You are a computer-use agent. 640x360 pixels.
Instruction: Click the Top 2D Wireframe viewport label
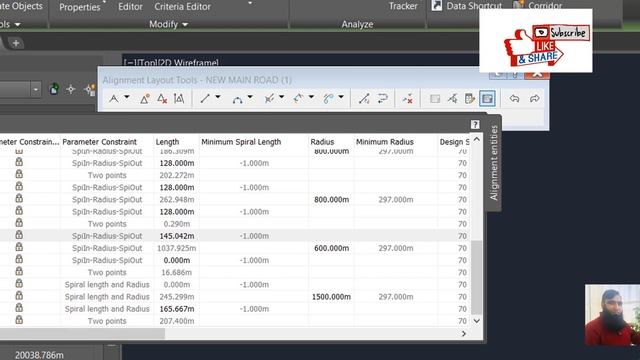[x=171, y=63]
